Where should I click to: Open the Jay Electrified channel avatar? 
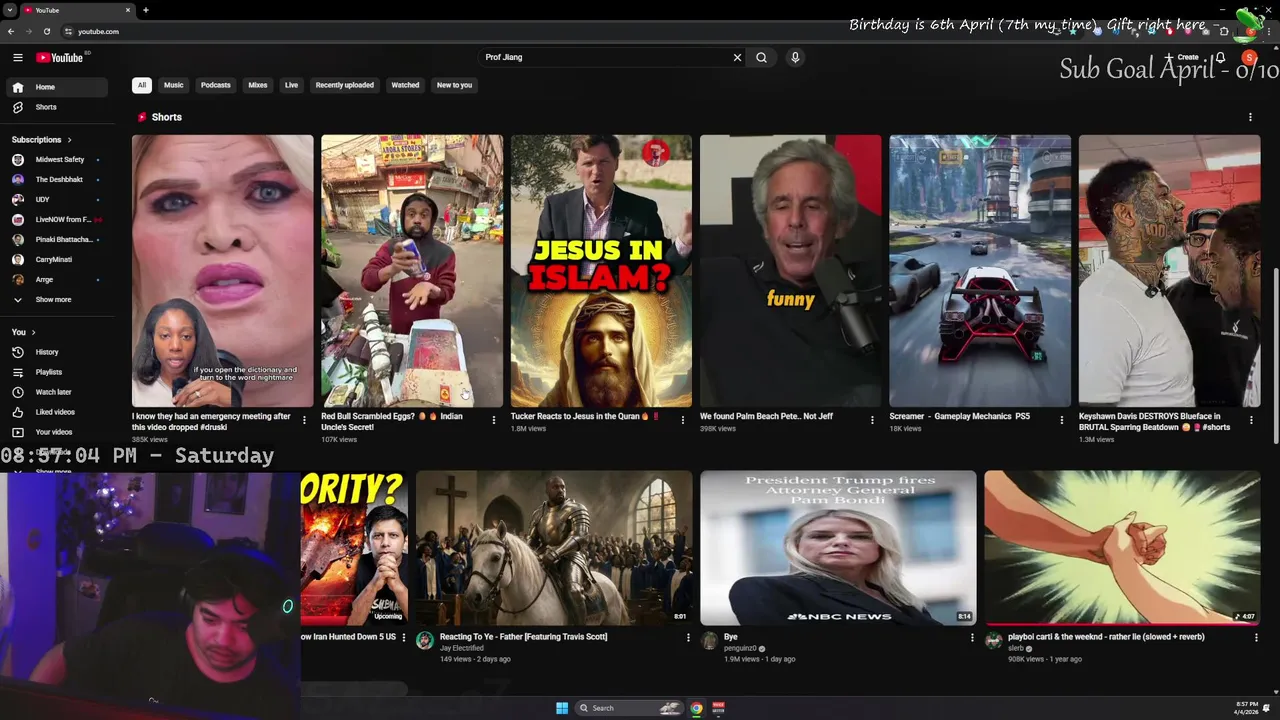[425, 641]
